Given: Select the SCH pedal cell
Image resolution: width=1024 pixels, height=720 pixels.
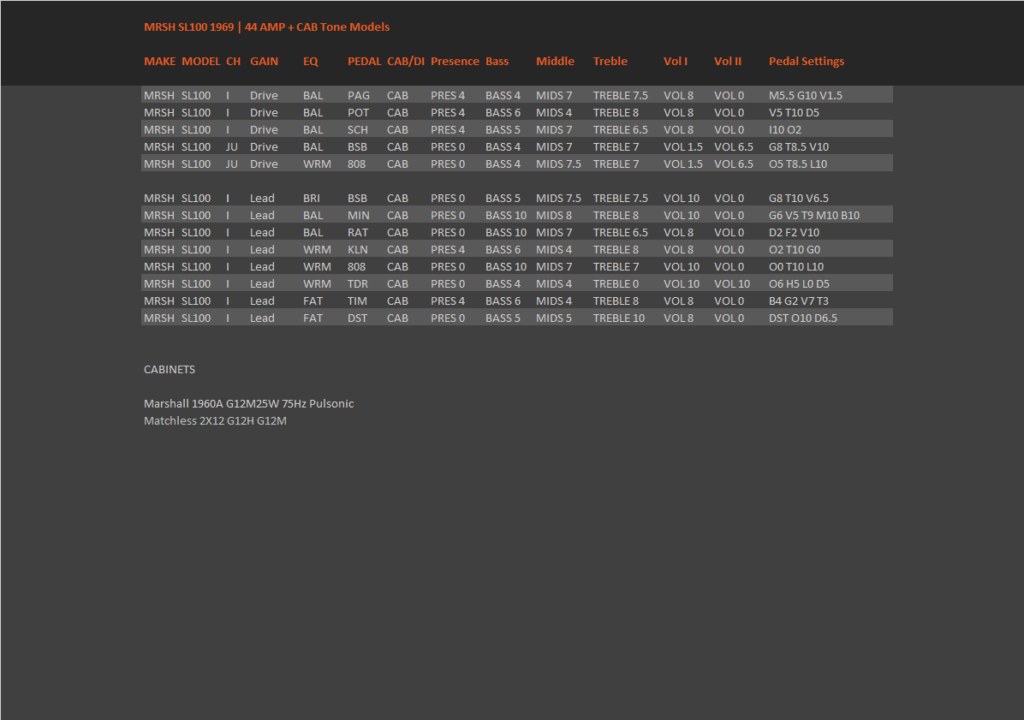Looking at the screenshot, I should click(357, 129).
